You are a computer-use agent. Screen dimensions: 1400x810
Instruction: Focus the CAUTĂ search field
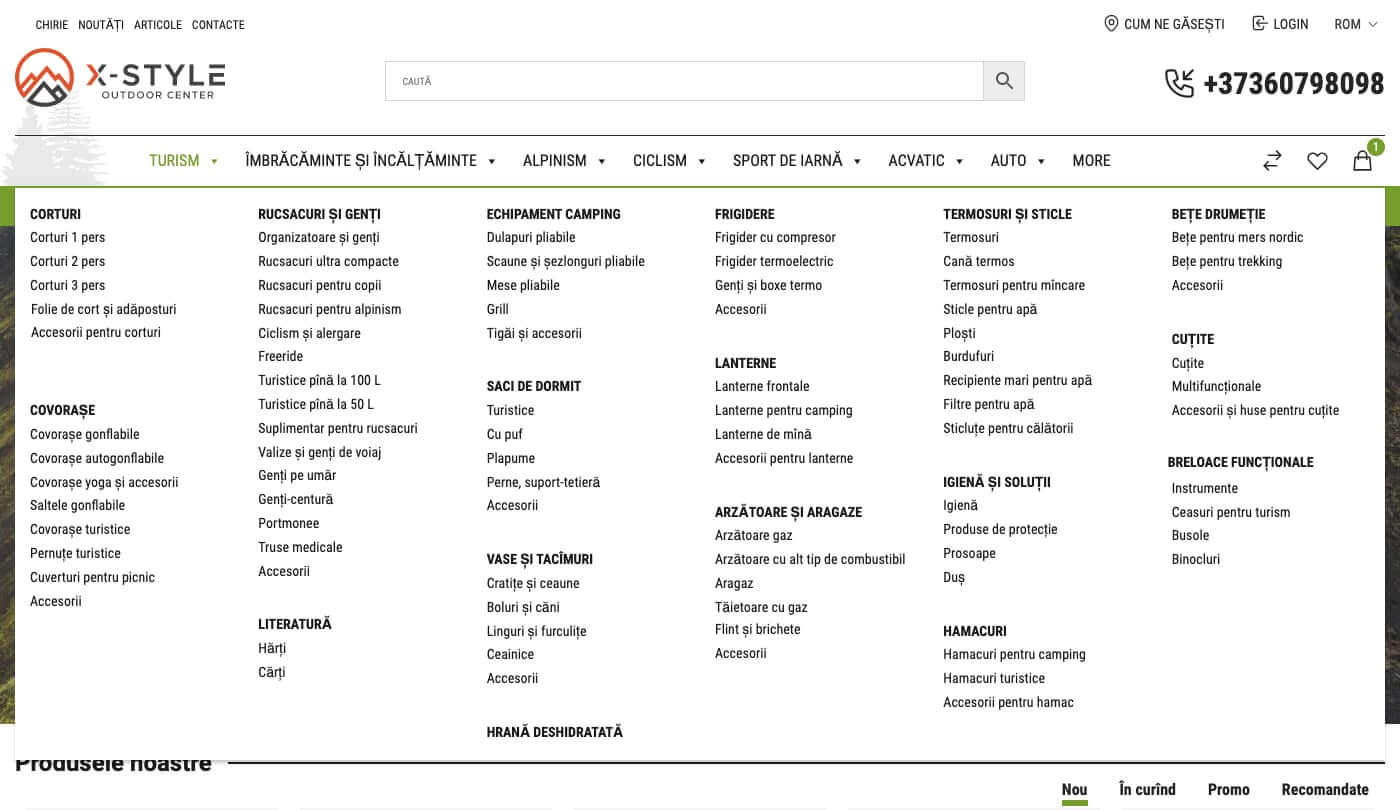point(684,81)
